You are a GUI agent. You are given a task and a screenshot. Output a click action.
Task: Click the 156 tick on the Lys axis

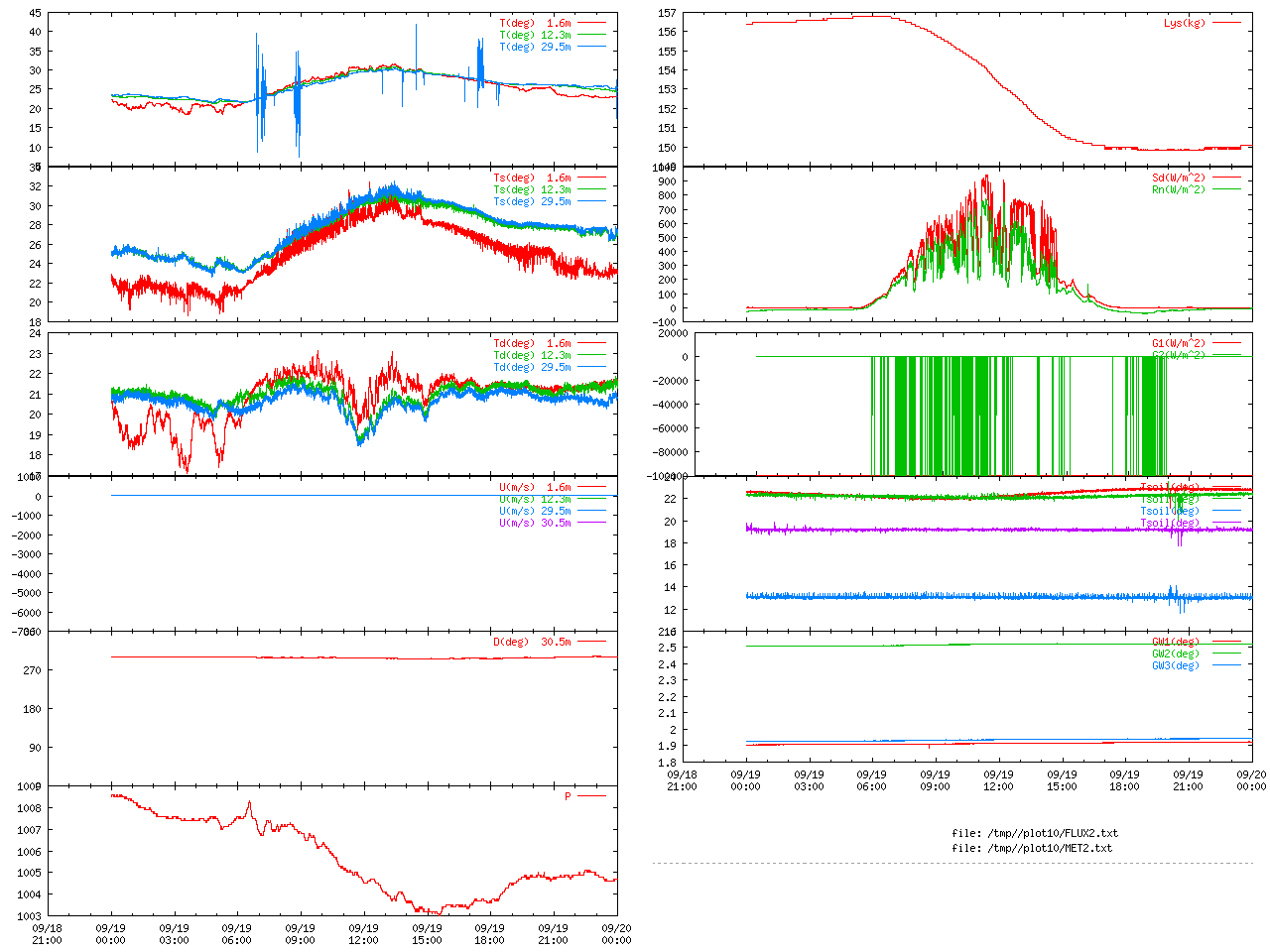point(667,32)
